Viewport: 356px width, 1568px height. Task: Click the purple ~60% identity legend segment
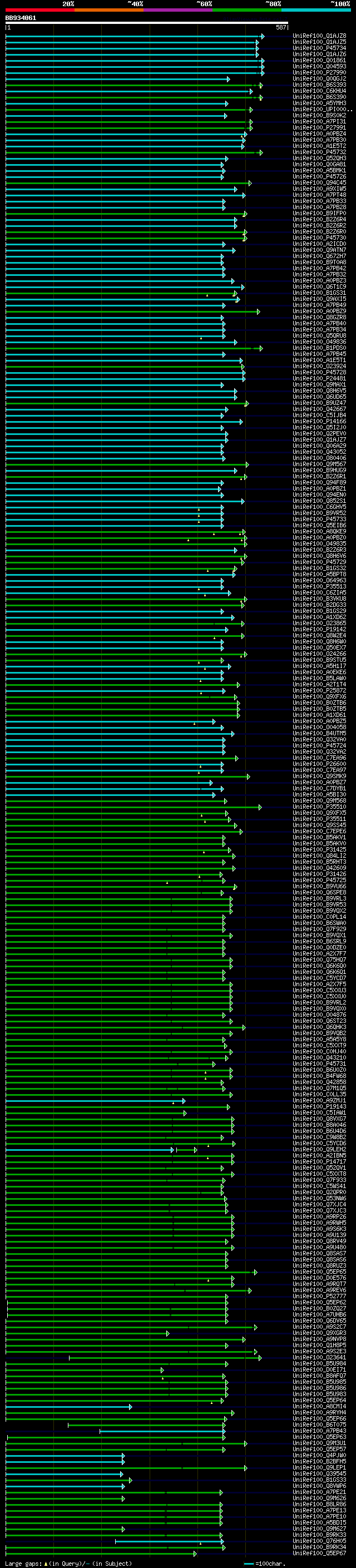coord(179,10)
